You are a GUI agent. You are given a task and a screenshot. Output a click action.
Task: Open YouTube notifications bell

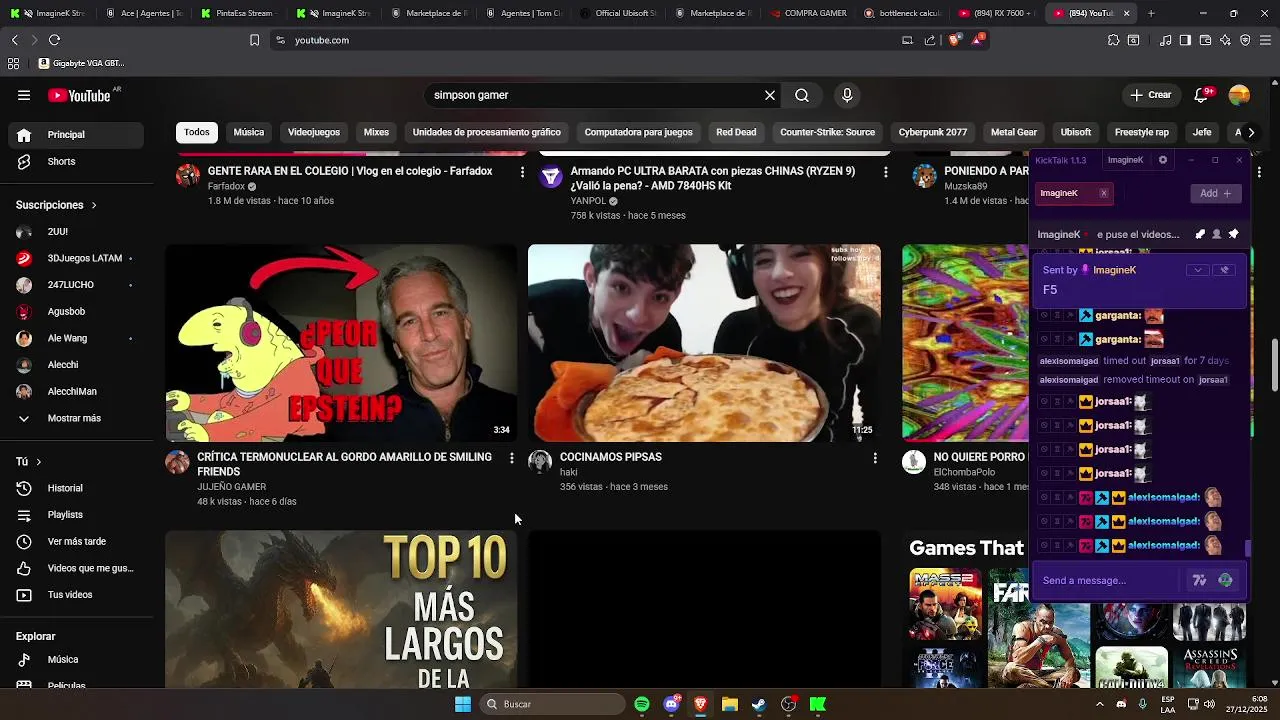click(x=1202, y=95)
